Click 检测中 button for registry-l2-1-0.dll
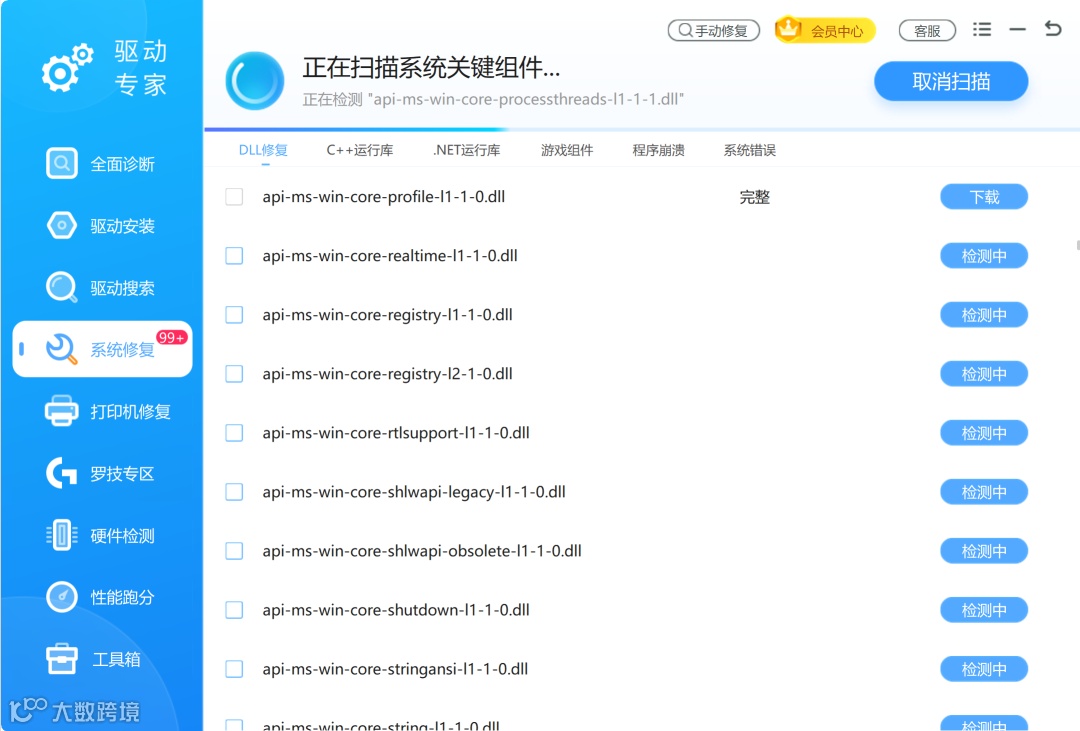 (984, 374)
